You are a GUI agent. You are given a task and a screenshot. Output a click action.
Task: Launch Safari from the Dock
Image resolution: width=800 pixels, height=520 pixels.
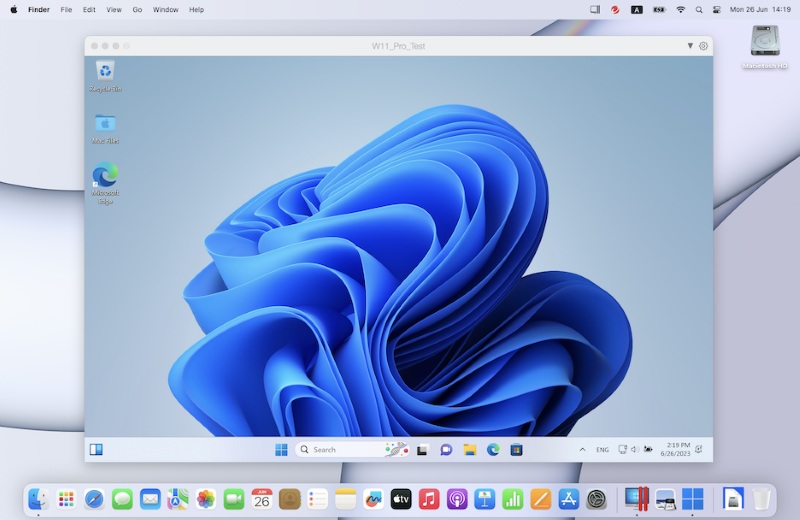[x=94, y=499]
